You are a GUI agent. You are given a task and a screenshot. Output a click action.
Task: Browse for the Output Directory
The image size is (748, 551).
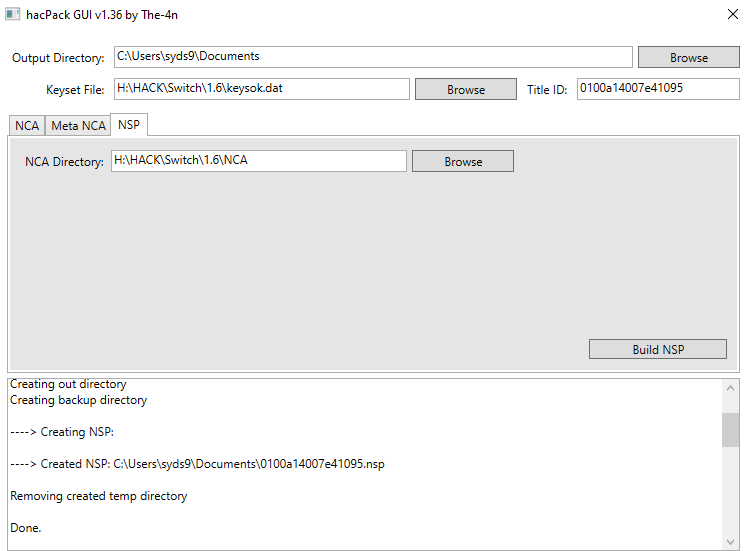coord(688,57)
